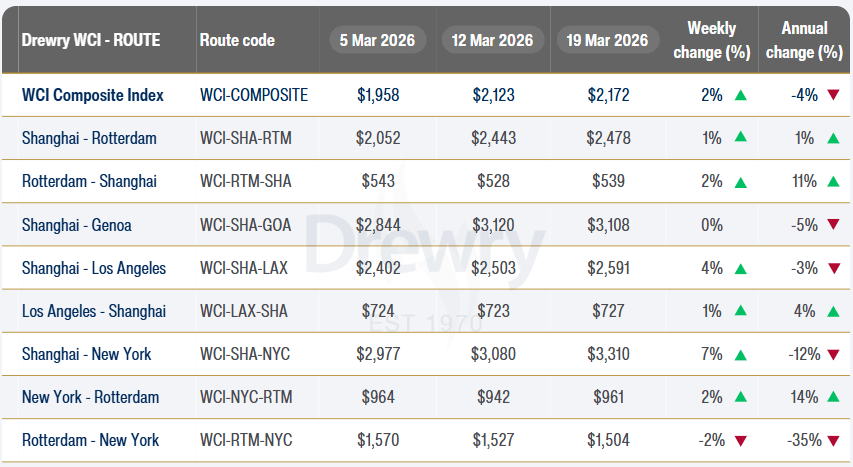
Task: Select the 12 Mar 2026 date pill
Action: (x=494, y=40)
